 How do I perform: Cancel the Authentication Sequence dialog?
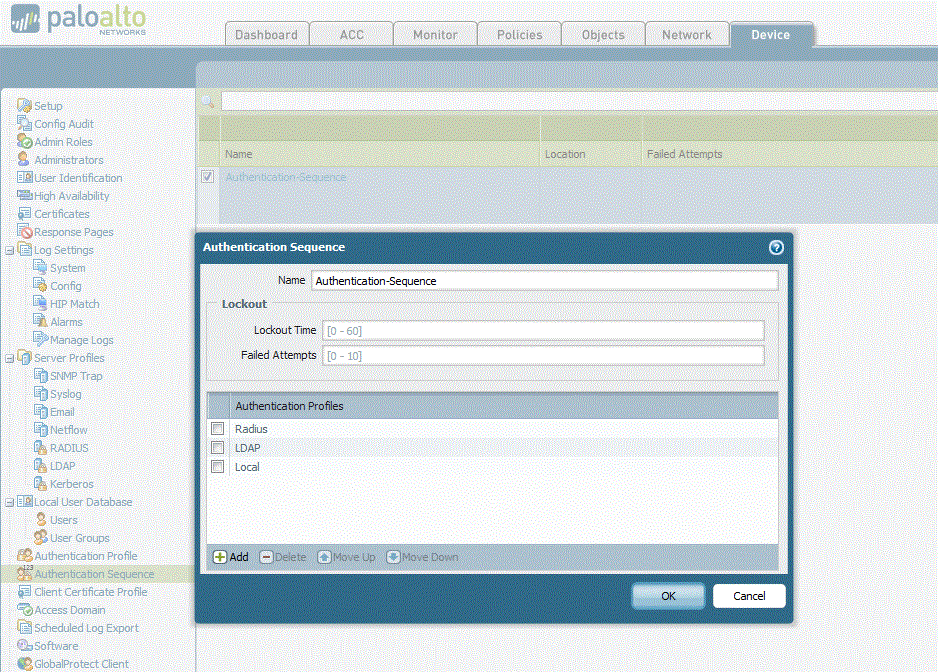point(749,596)
